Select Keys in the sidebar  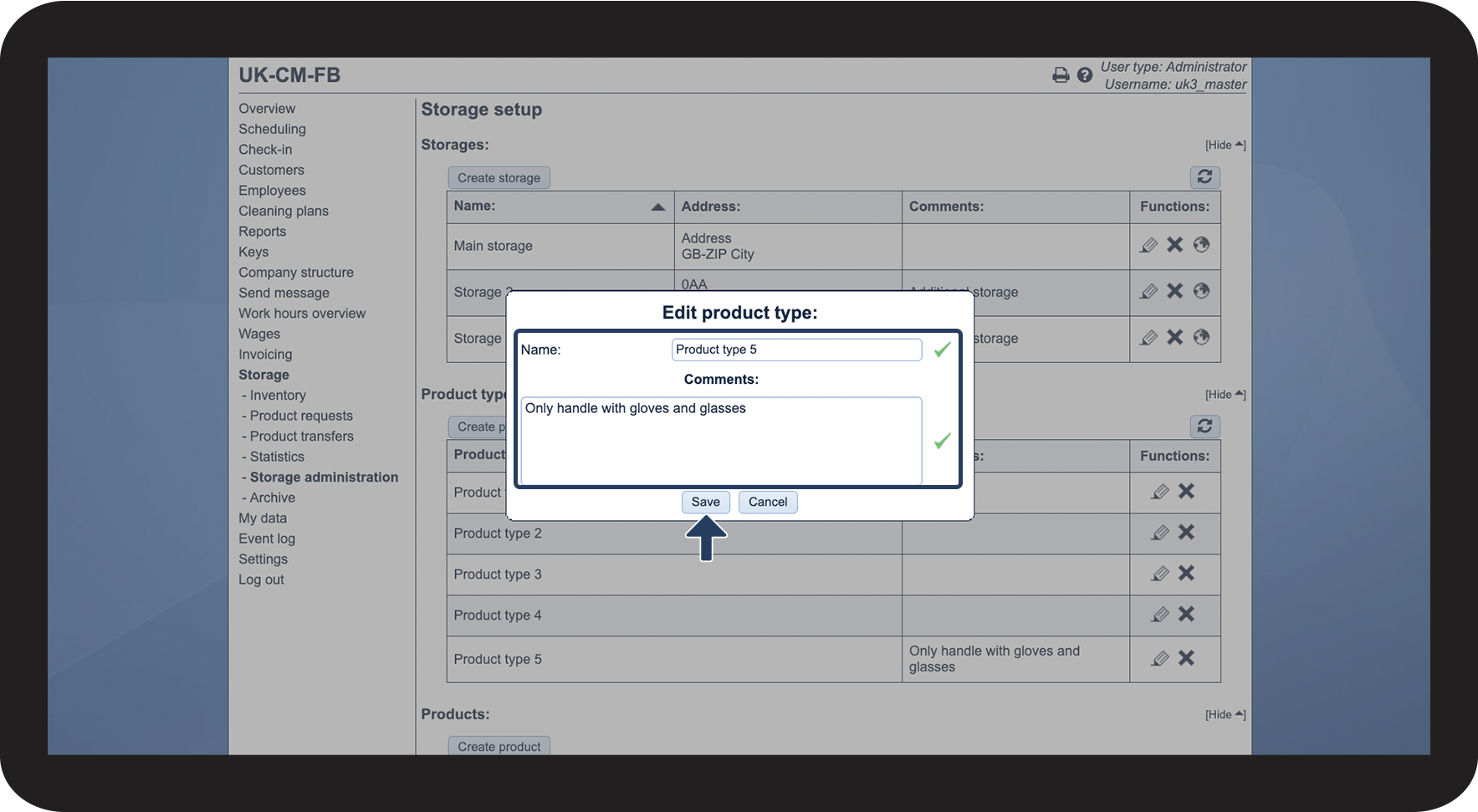253,252
